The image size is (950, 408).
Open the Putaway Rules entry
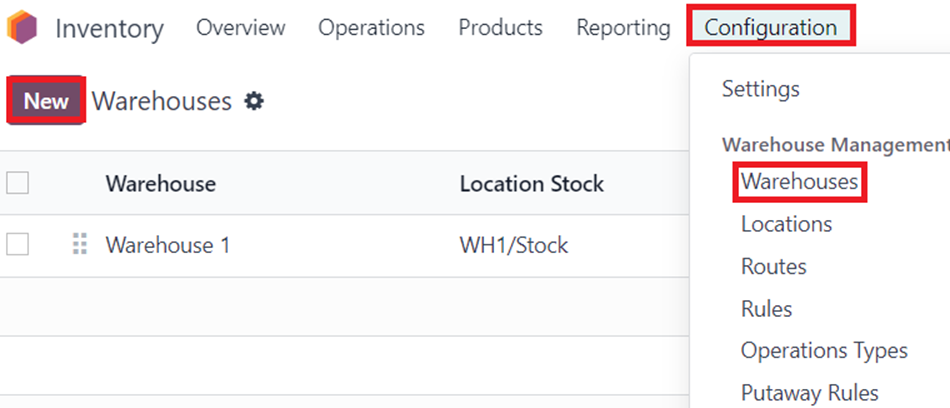tap(809, 393)
